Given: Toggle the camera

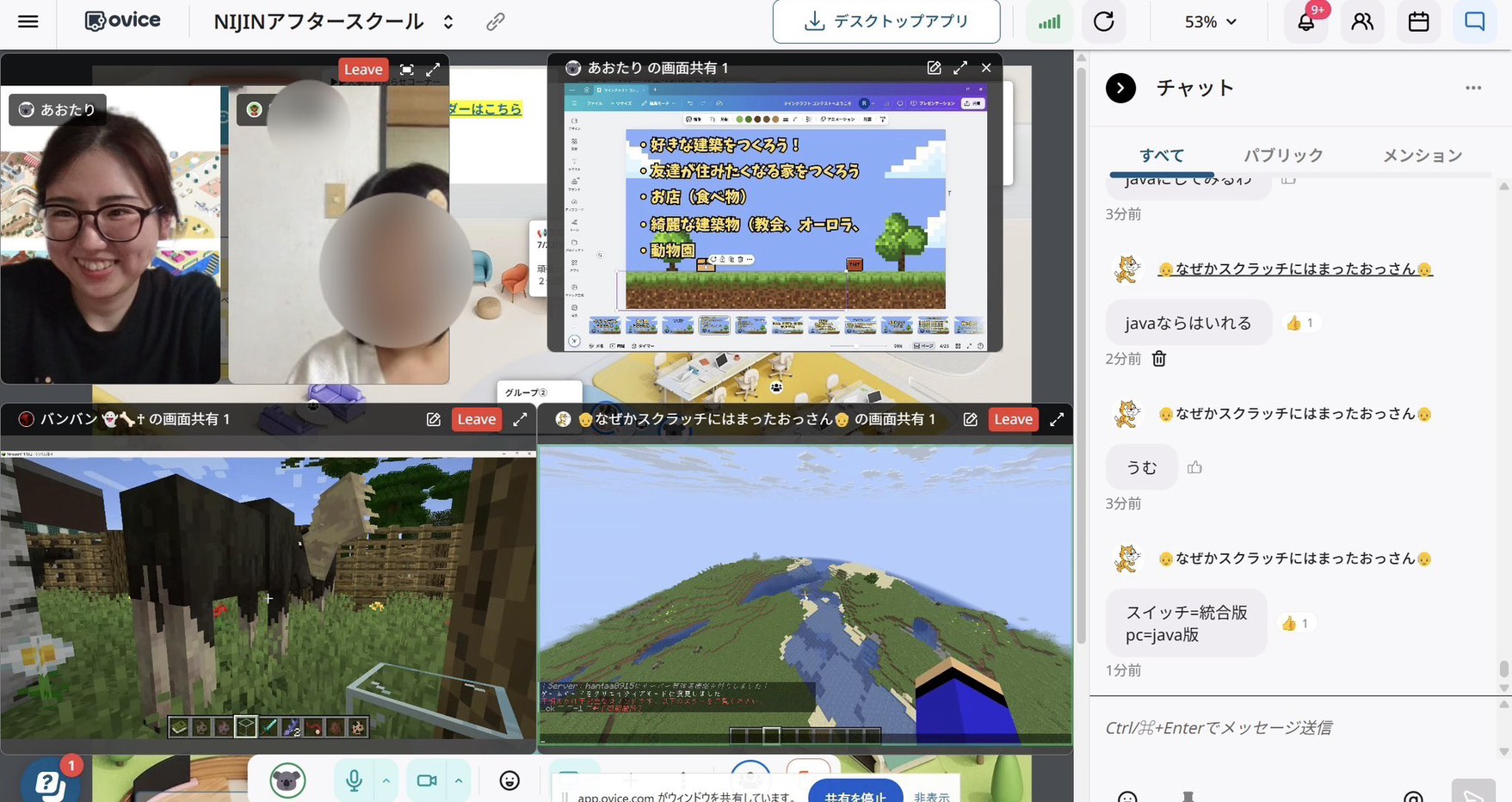Looking at the screenshot, I should 427,780.
